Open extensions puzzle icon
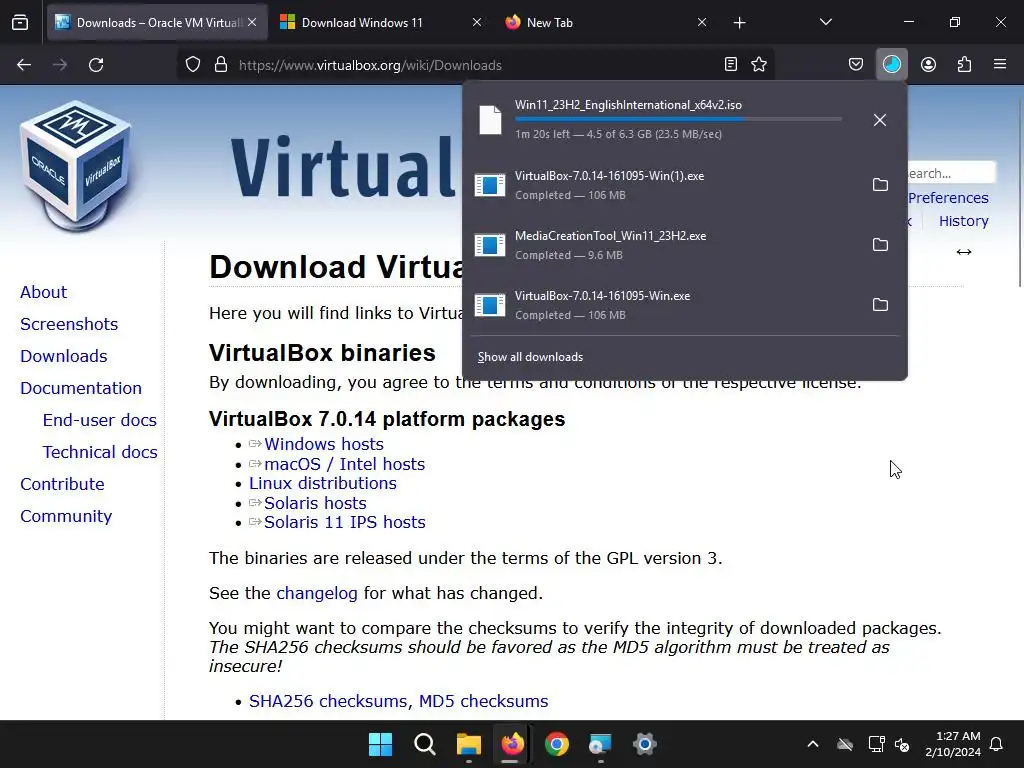 (x=964, y=64)
